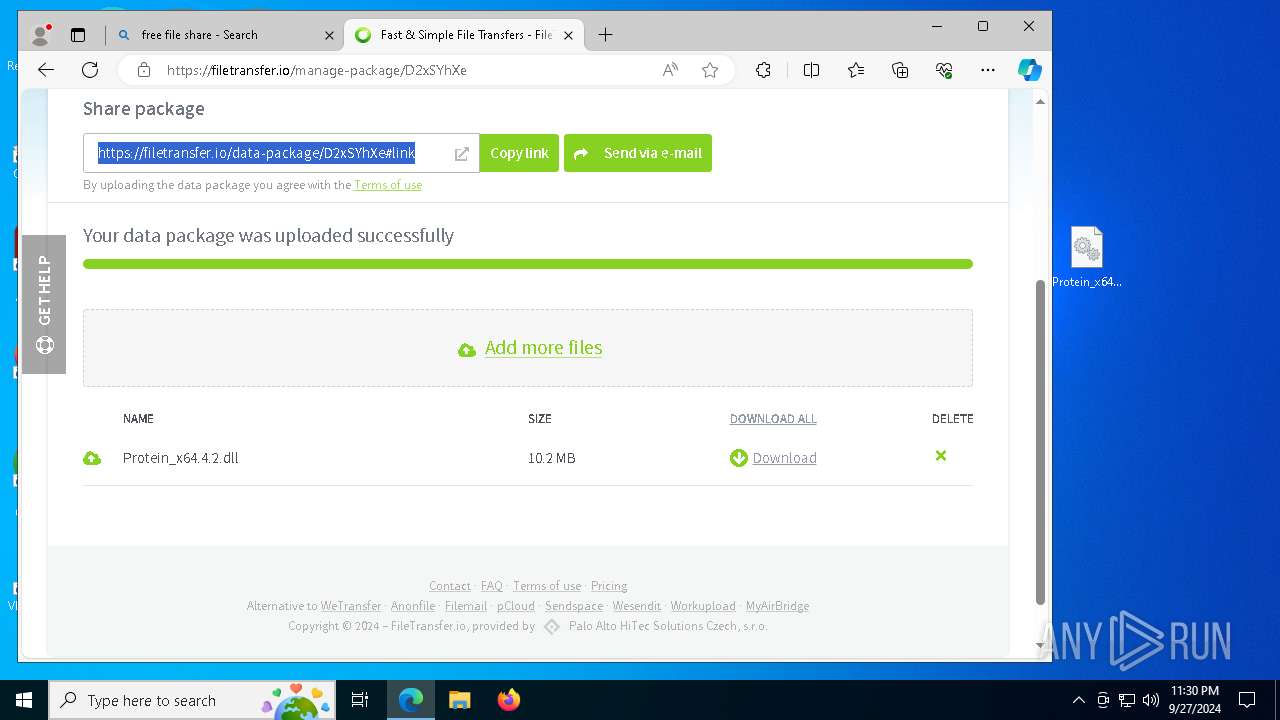Open Firefox from the taskbar
This screenshot has height=720, width=1280.
pyautogui.click(x=508, y=700)
